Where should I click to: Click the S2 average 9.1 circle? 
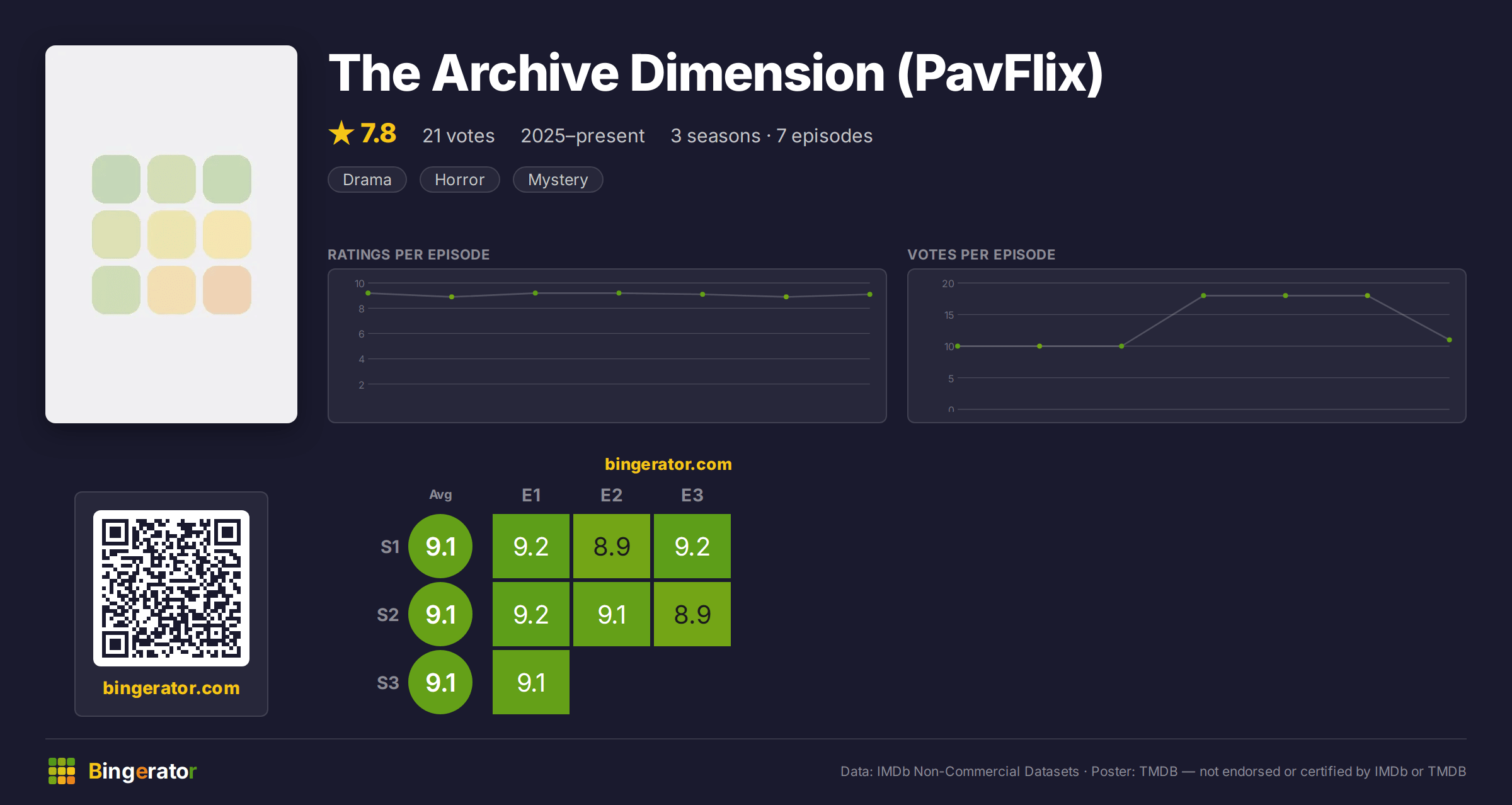point(440,614)
